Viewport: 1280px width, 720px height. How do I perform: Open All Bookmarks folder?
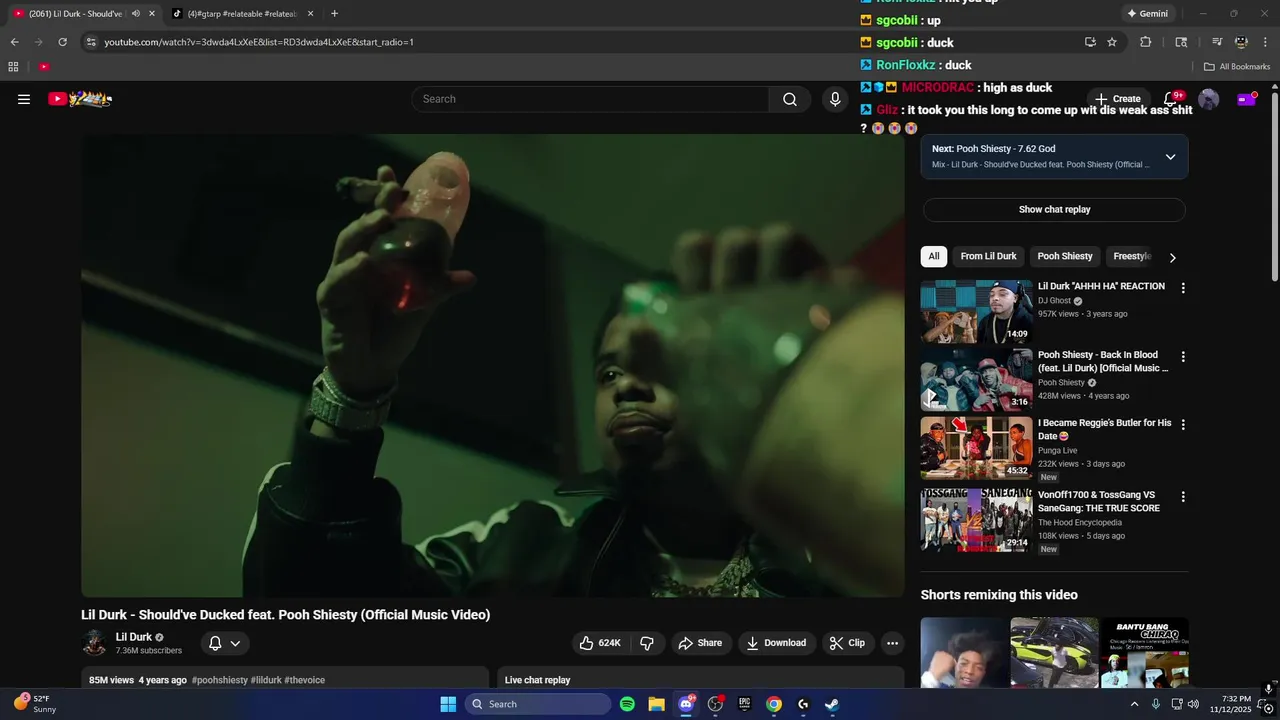click(1237, 67)
